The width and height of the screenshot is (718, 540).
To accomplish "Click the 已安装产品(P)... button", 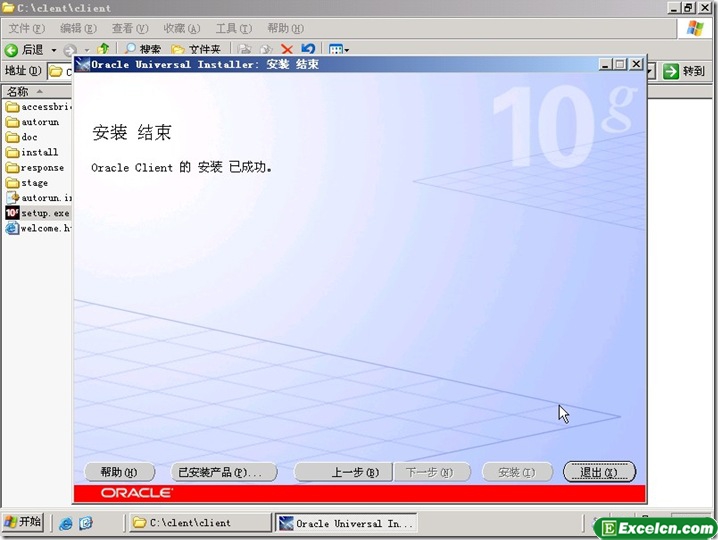I will pos(224,472).
